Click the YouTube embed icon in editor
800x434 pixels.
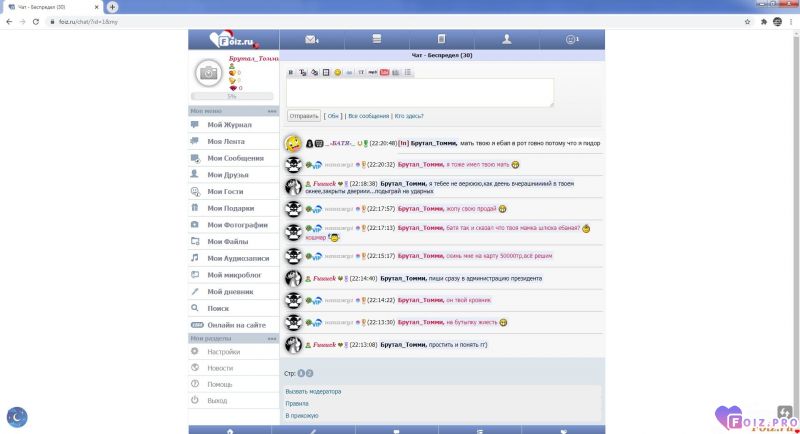point(385,72)
